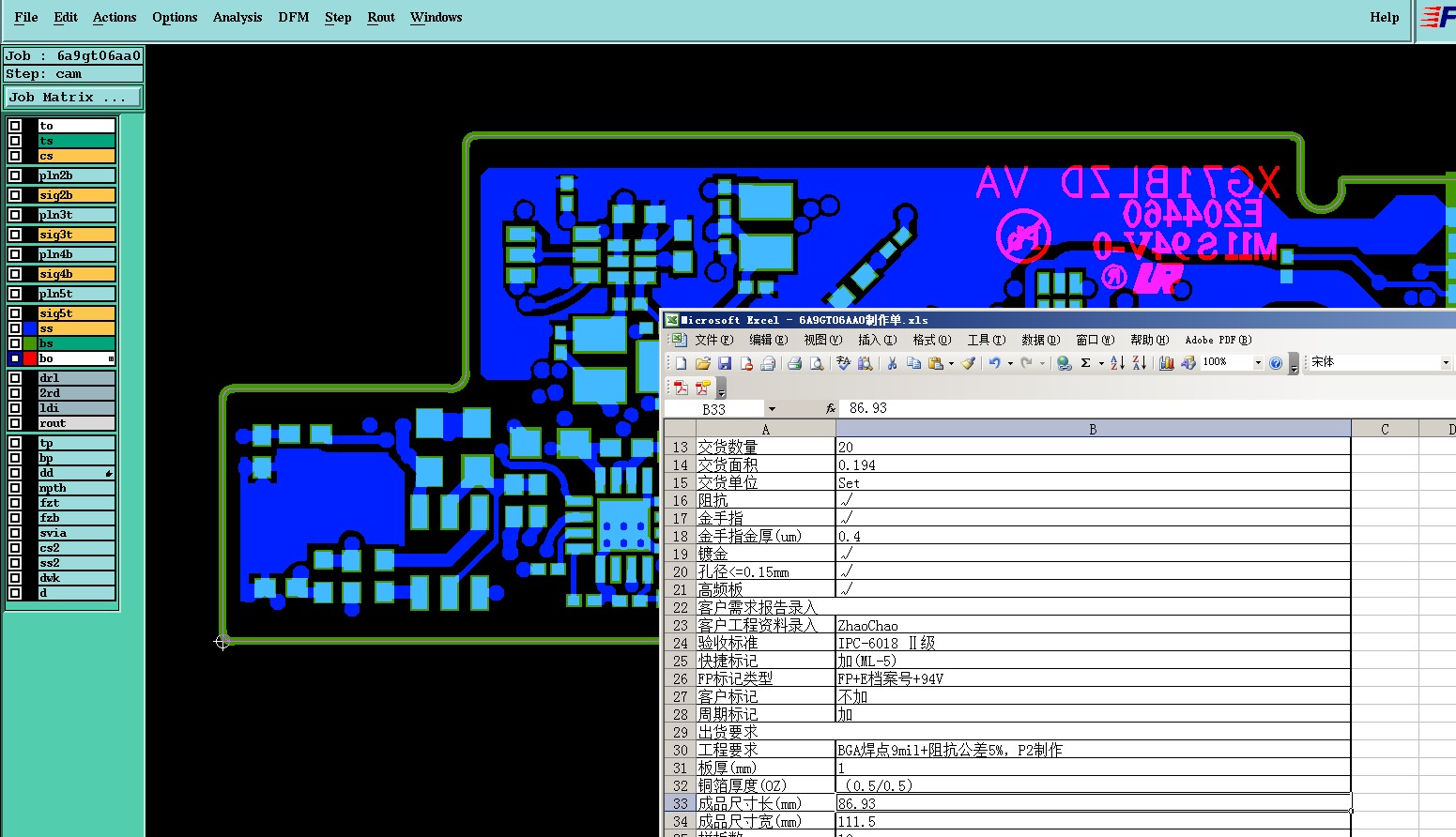The width and height of the screenshot is (1456, 837).
Task: Select column B header in Excel
Action: tap(1093, 429)
